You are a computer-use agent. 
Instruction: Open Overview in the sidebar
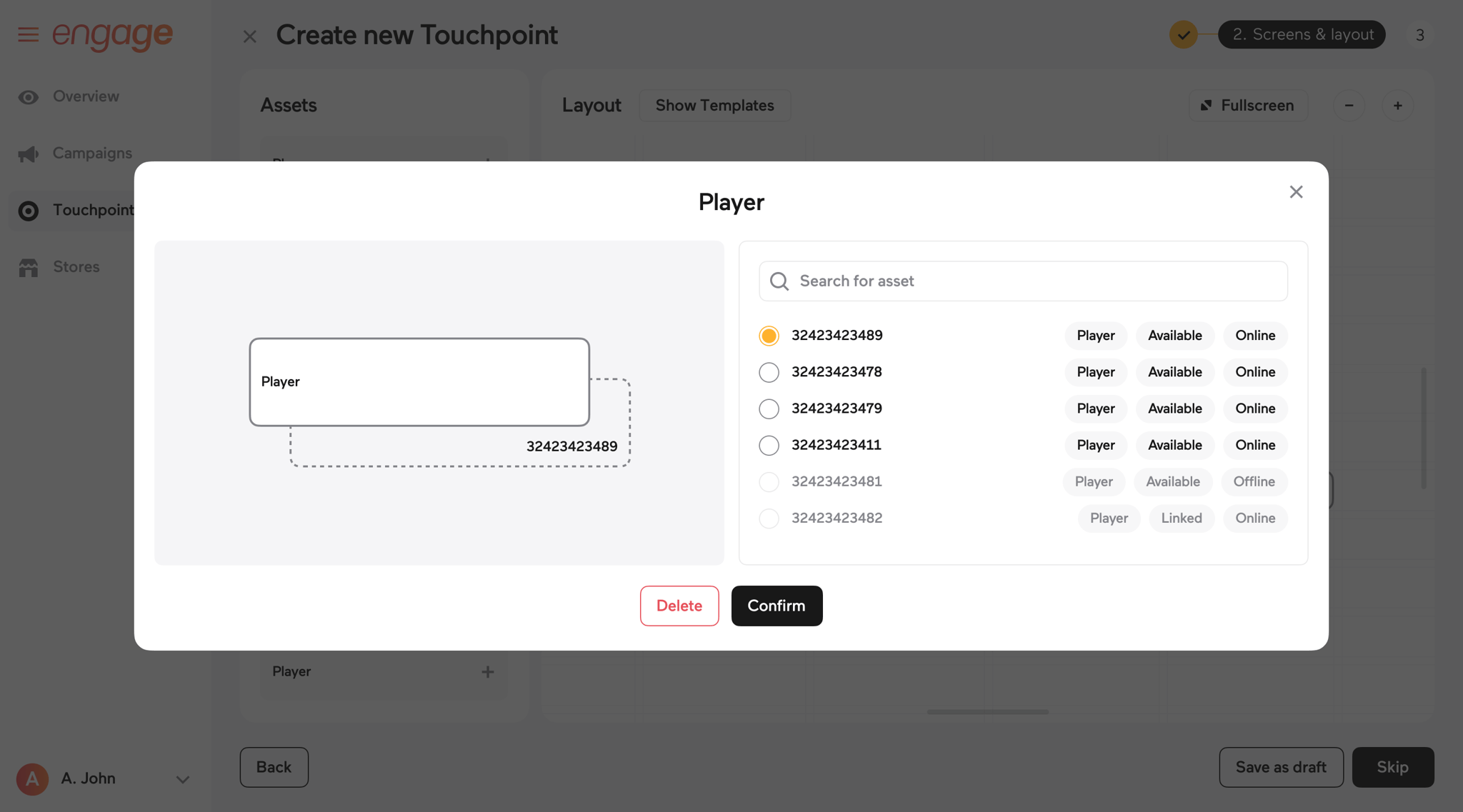(x=86, y=96)
